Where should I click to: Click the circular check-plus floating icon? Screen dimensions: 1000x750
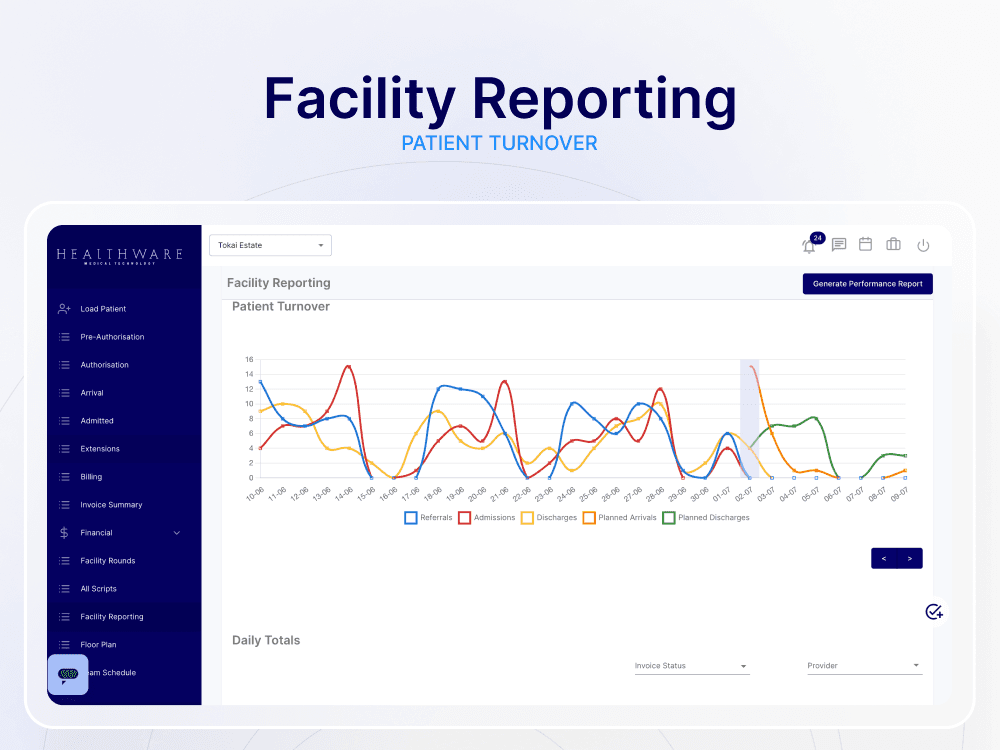[934, 612]
